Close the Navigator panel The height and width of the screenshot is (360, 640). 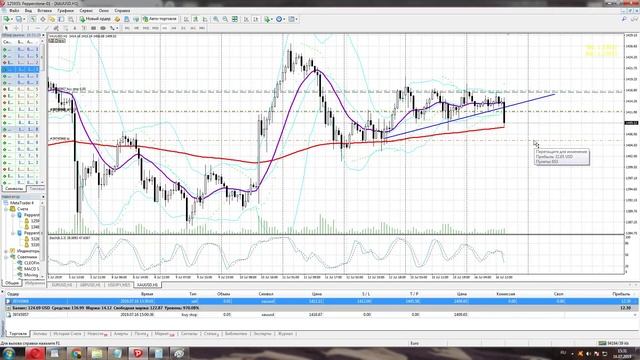(x=43, y=197)
